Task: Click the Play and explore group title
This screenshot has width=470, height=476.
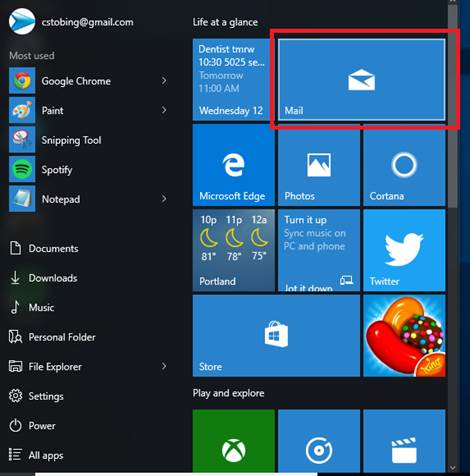Action: [x=228, y=393]
